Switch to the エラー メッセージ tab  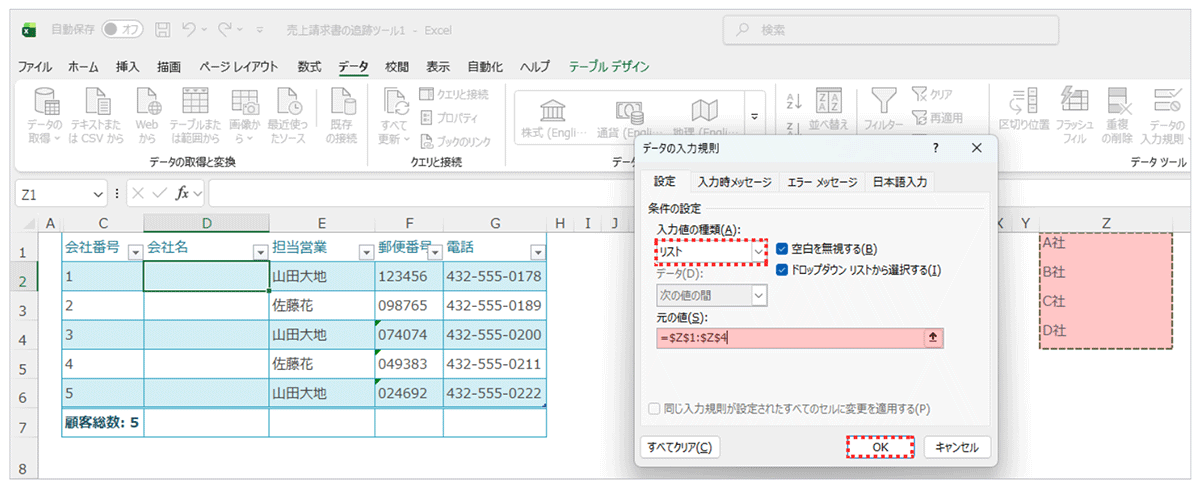pyautogui.click(x=821, y=182)
